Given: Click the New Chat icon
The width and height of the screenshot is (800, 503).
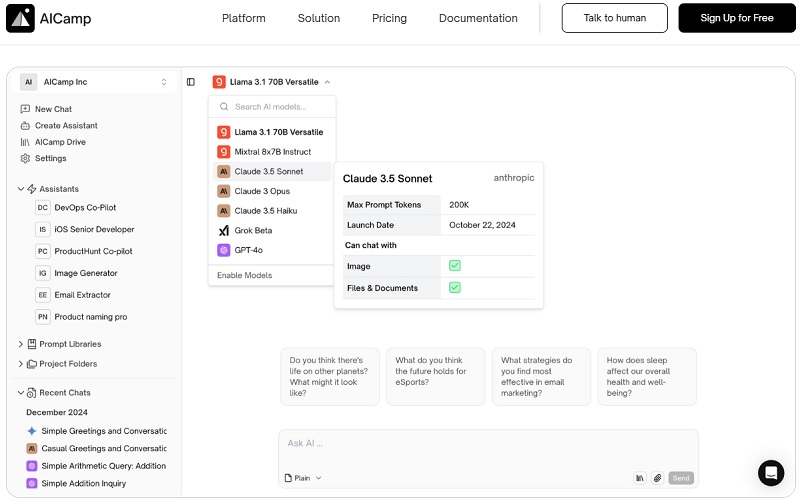Looking at the screenshot, I should (x=25, y=109).
